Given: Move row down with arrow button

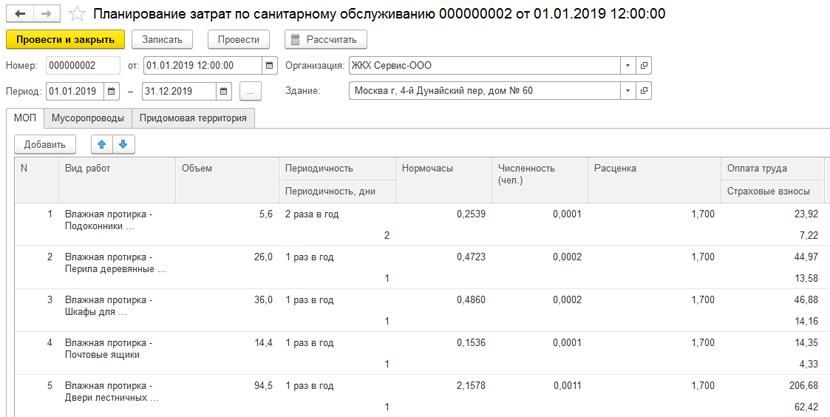Looking at the screenshot, I should coord(123,145).
